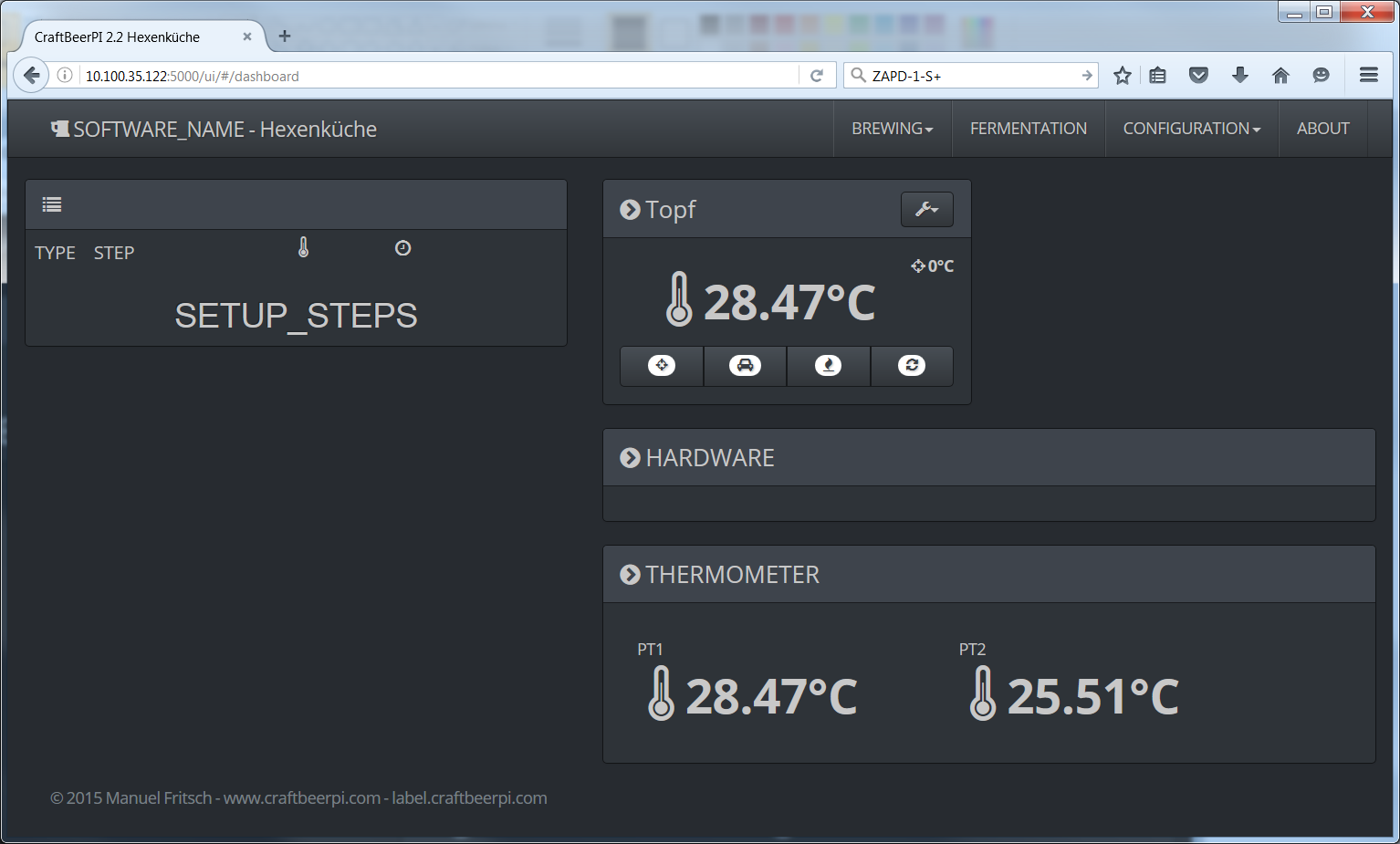Go to the FERMENTATION page
The image size is (1400, 844).
coord(1028,129)
